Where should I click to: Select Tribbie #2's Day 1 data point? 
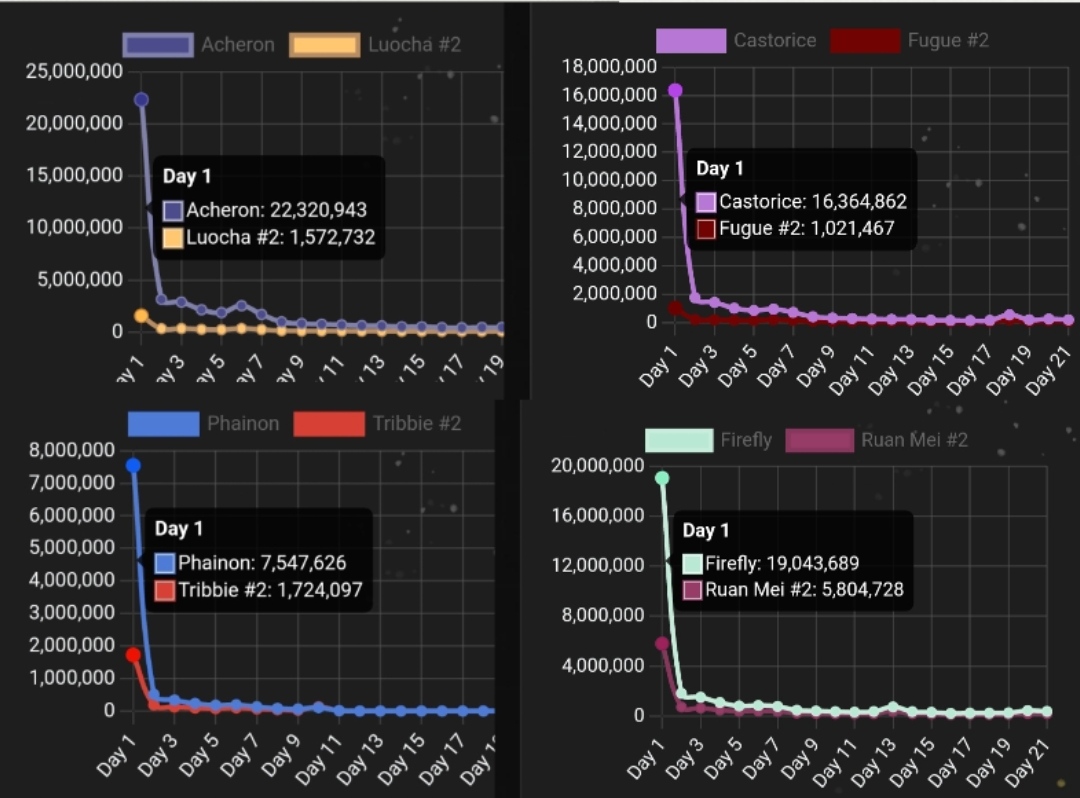pos(133,655)
